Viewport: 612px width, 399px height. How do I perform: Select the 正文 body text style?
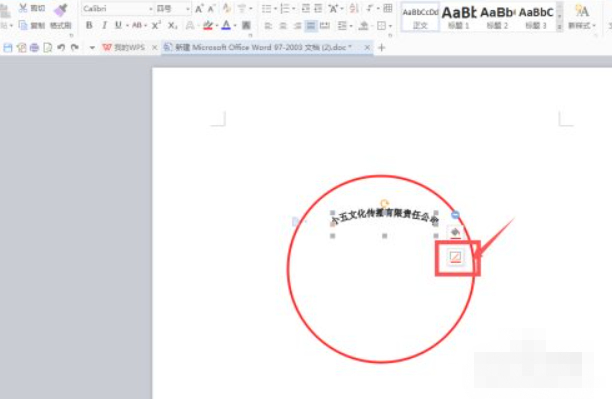pos(420,18)
